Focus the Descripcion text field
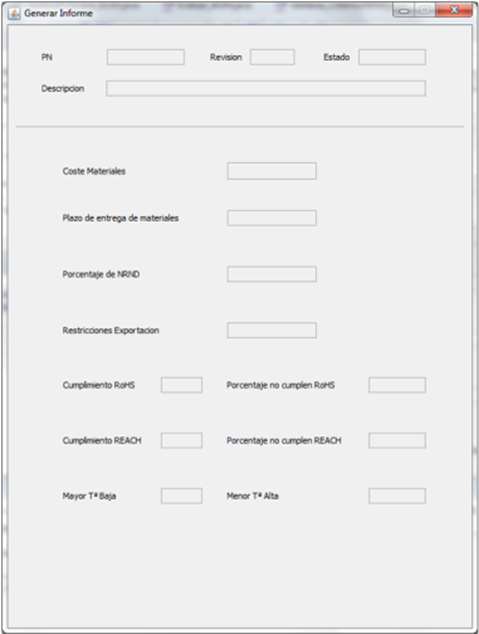Screen dimensions: 479x634 point(266,88)
